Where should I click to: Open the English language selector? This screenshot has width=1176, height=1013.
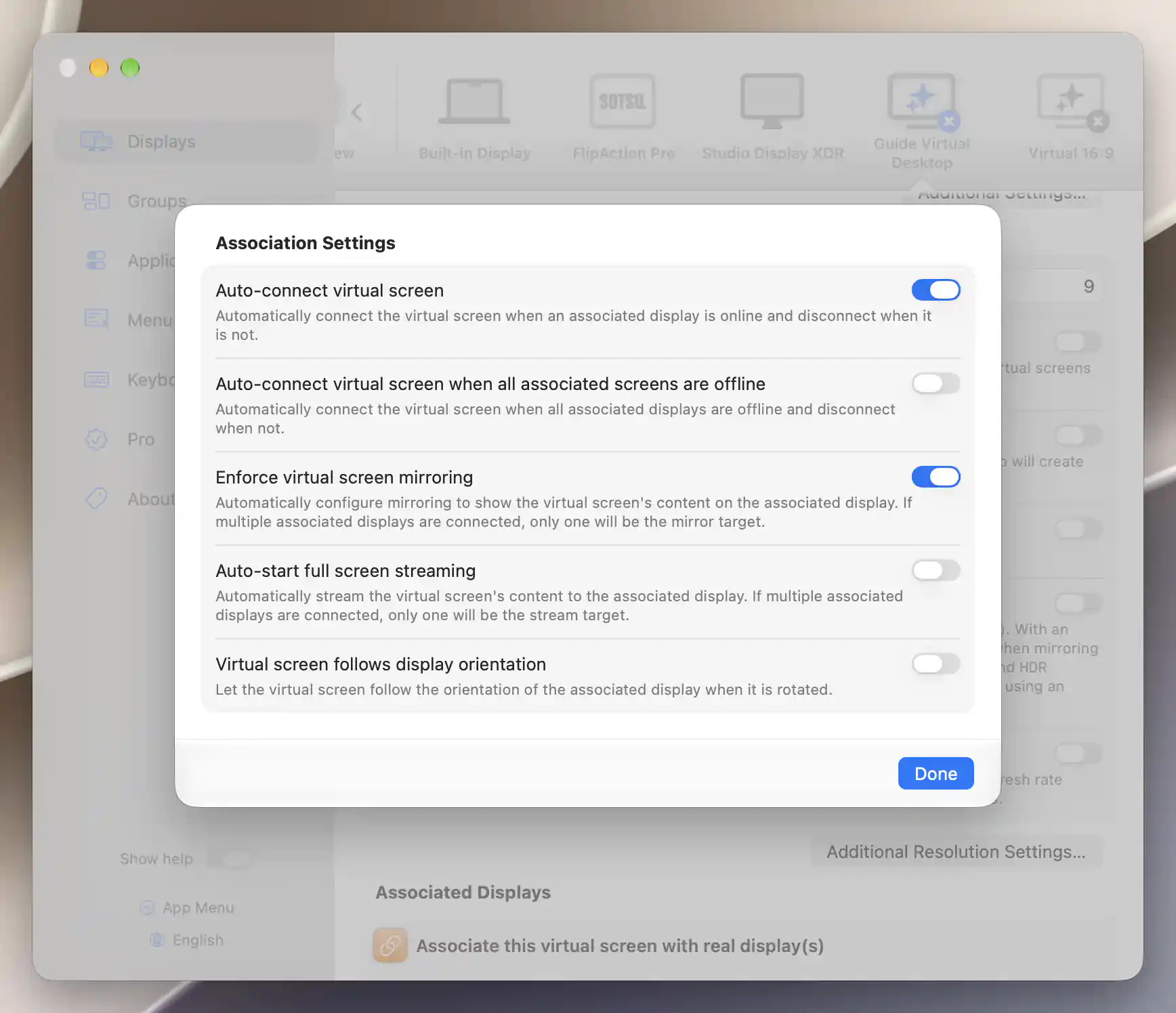click(186, 940)
